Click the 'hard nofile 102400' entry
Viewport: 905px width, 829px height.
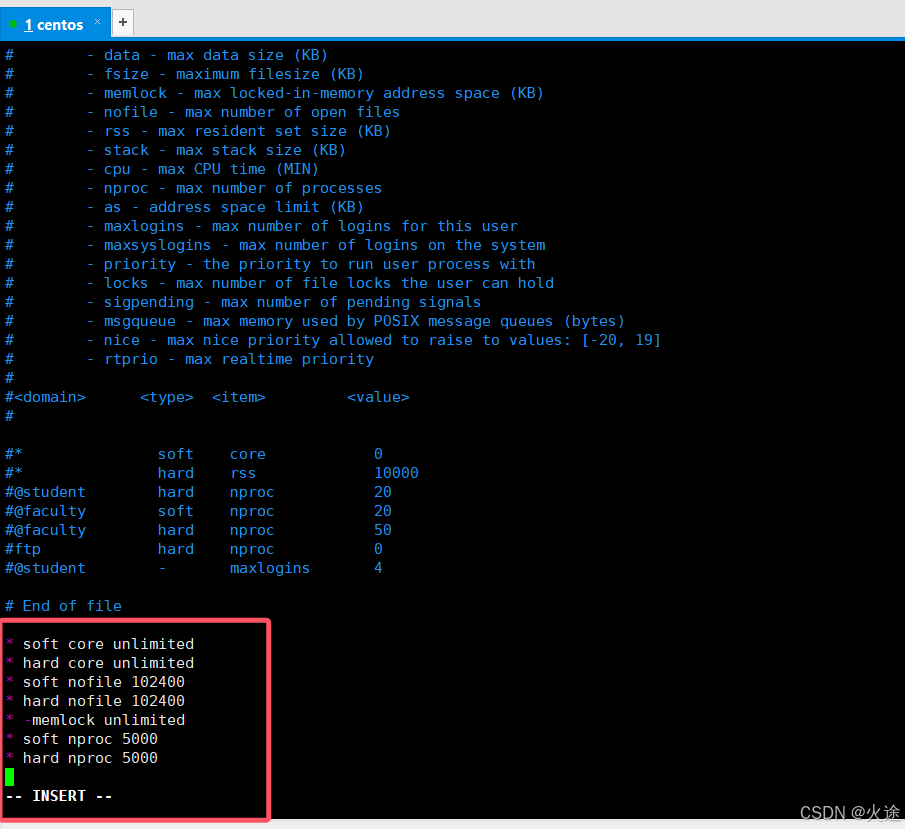coord(95,700)
